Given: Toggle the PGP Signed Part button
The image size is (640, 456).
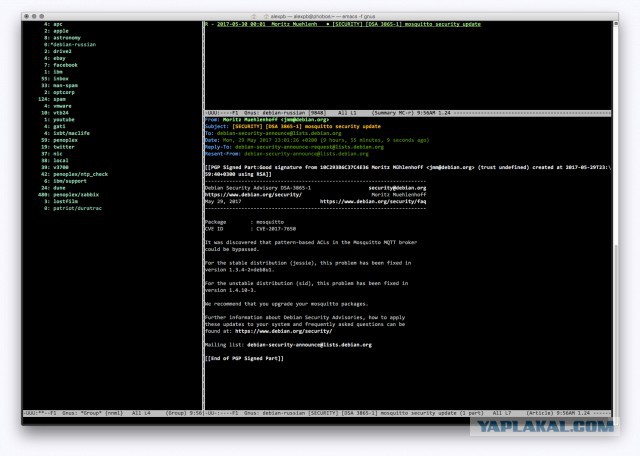Looking at the screenshot, I should (407, 171).
